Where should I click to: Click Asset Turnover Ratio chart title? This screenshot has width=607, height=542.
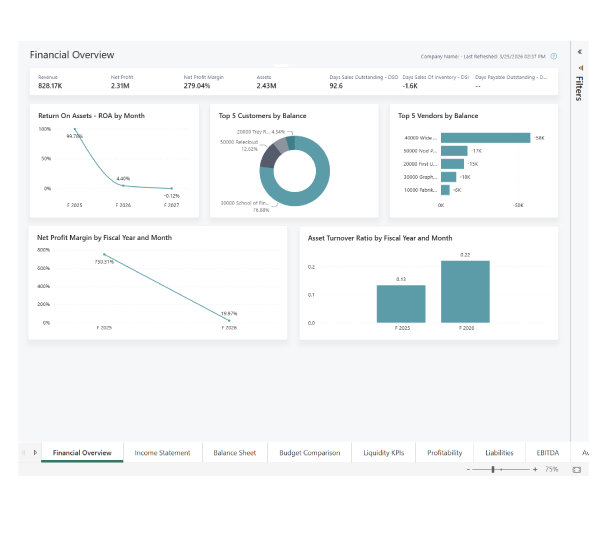pos(380,238)
